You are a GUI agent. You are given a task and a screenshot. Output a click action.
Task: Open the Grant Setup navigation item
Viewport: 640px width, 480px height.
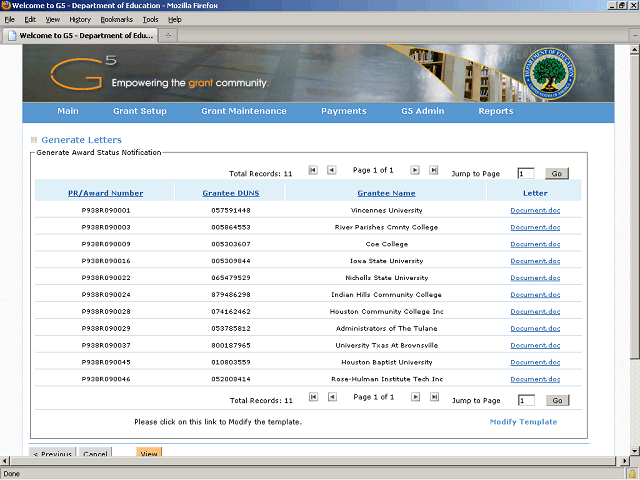(140, 111)
